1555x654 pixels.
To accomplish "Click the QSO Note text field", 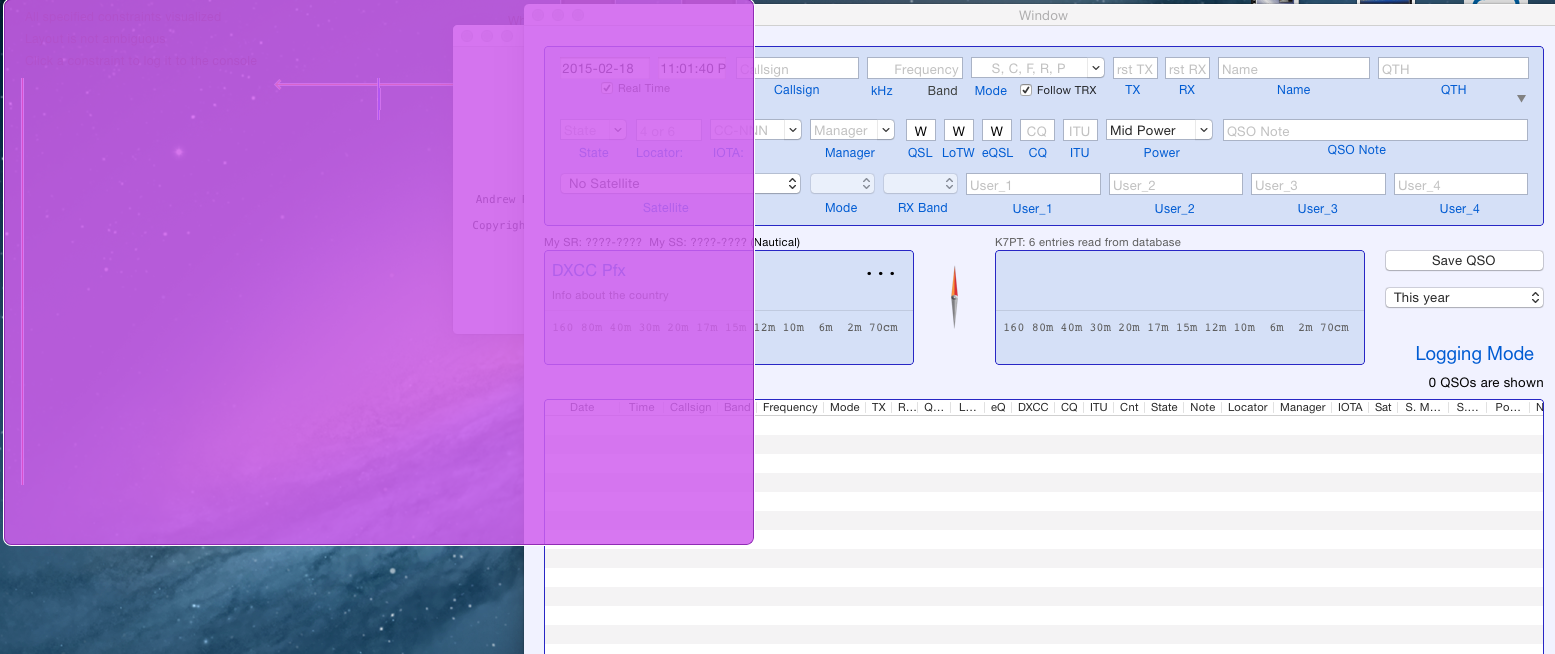I will pyautogui.click(x=1374, y=131).
